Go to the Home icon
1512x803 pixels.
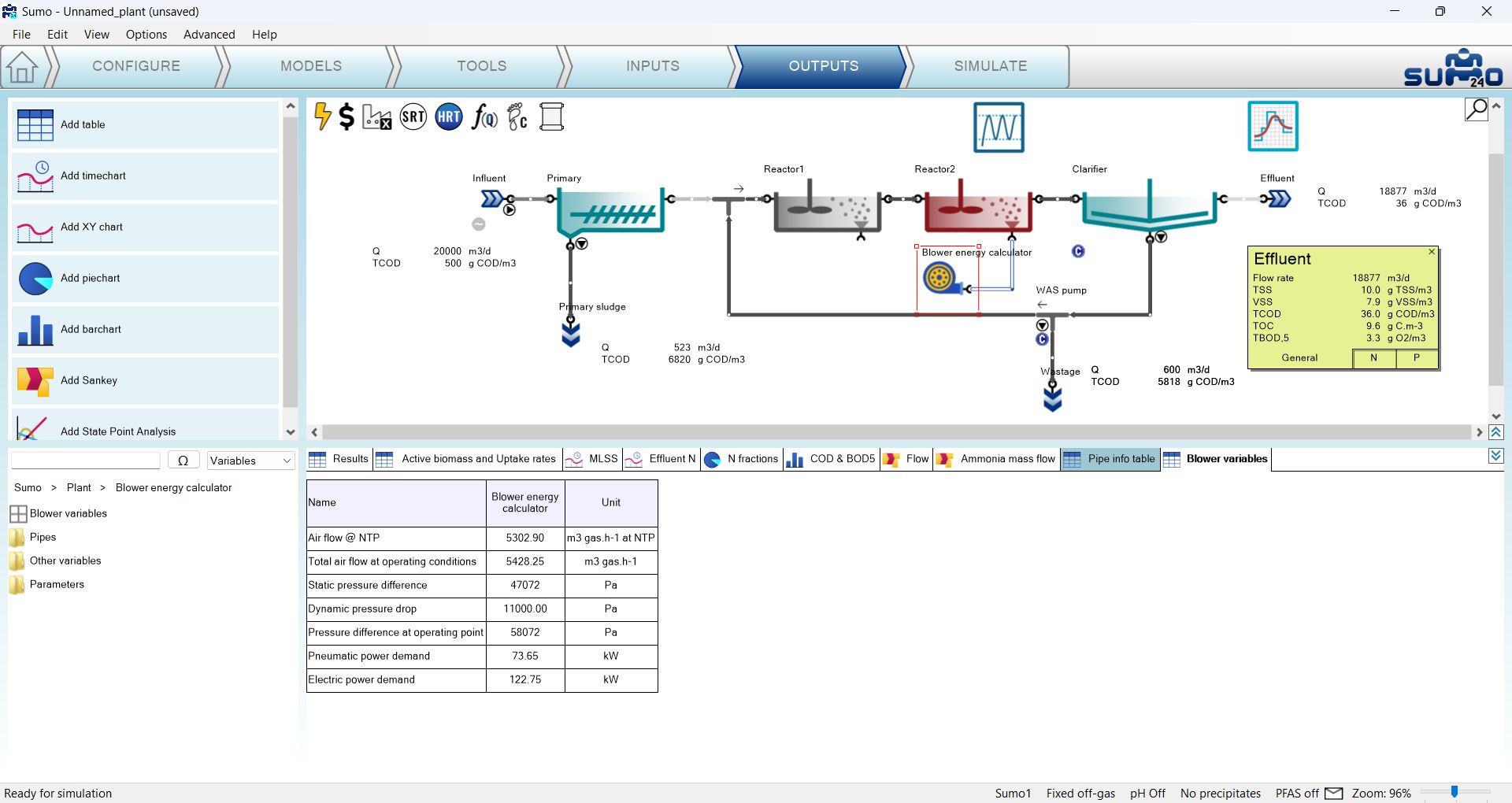click(22, 67)
